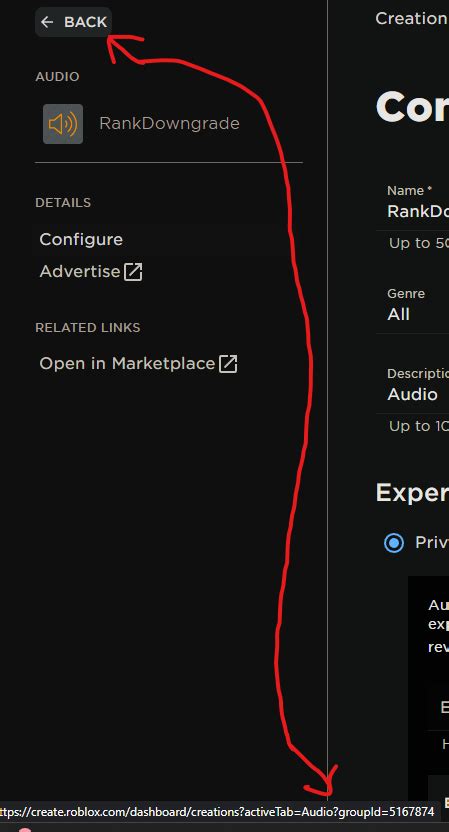Click the pink icon on the bottom taskbar
This screenshot has height=832, width=449.
[24, 828]
